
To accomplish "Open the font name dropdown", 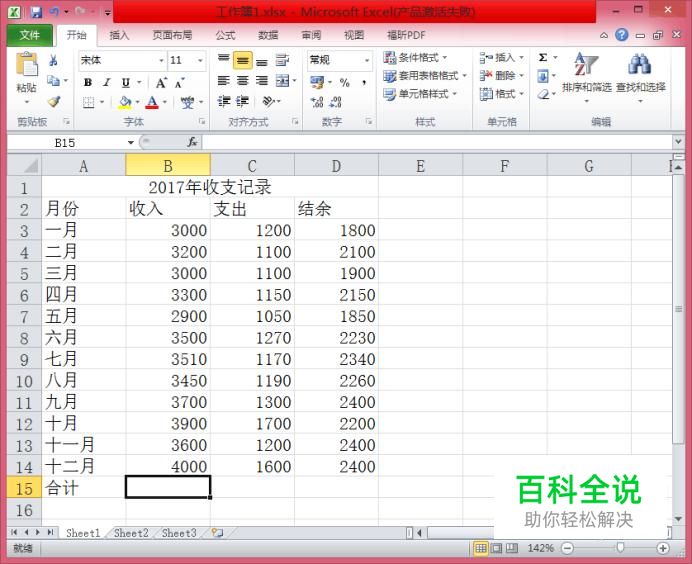I will 162,60.
